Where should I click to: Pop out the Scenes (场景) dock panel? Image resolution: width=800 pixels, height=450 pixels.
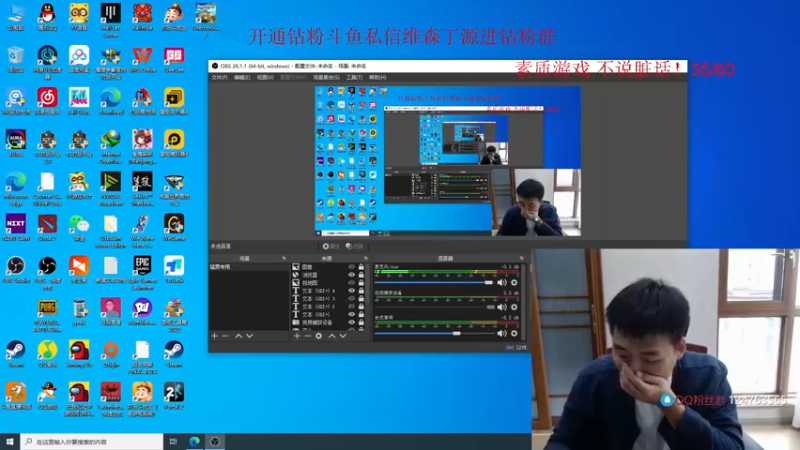284,259
